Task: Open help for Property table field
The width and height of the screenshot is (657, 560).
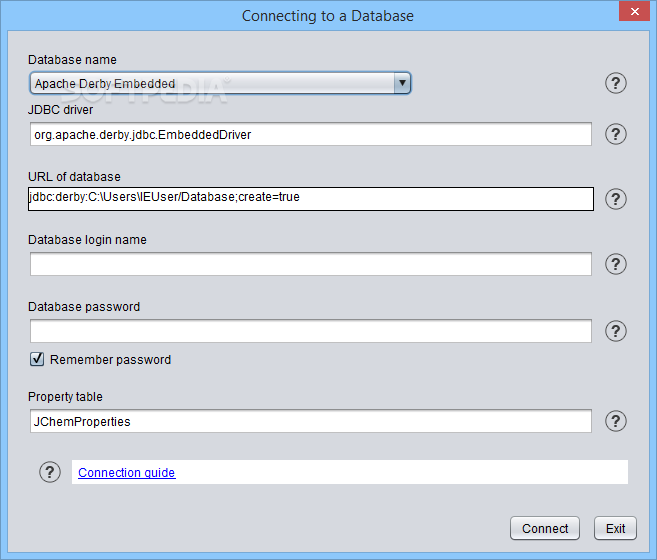Action: [616, 421]
